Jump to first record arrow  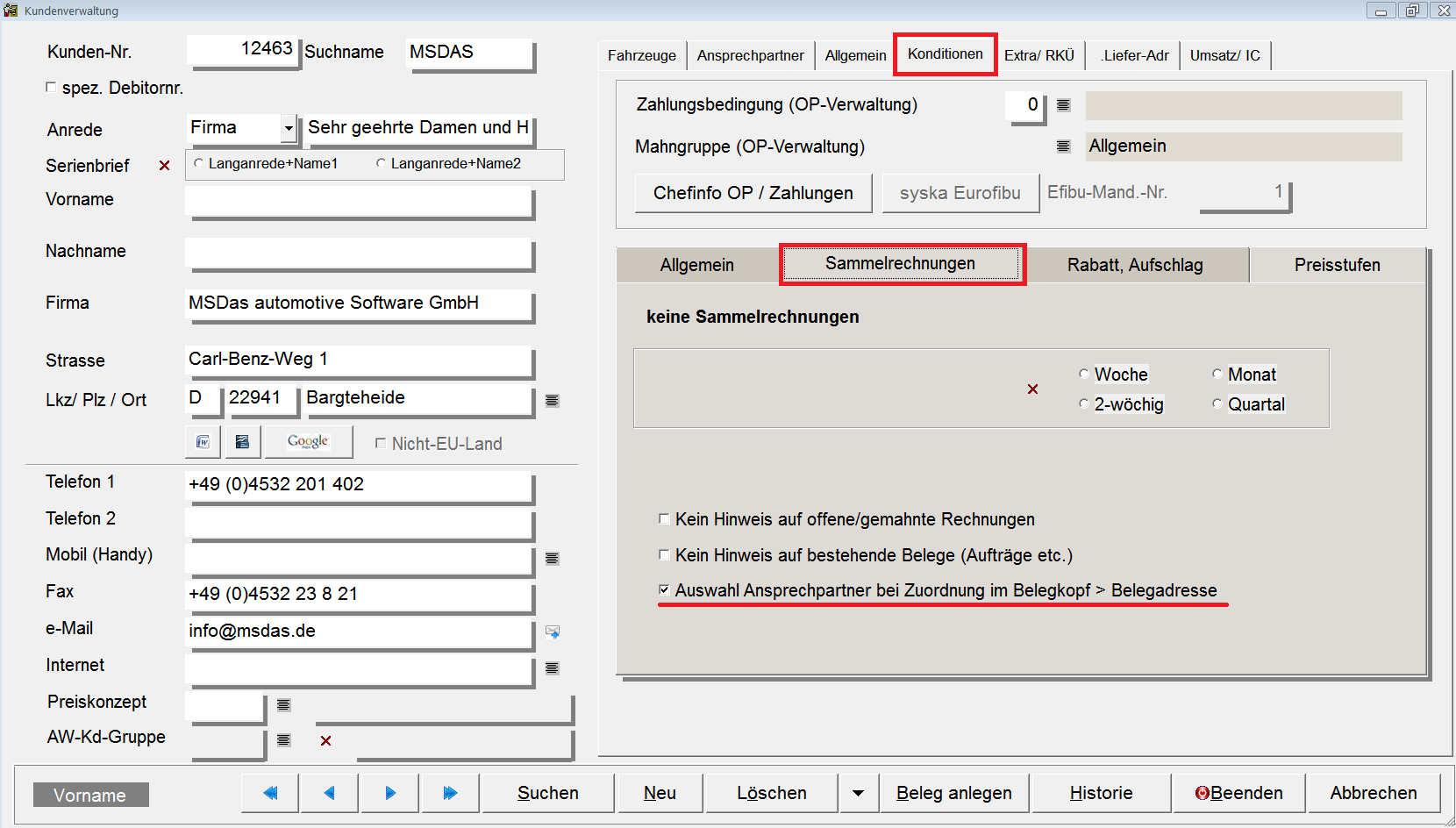click(x=270, y=793)
